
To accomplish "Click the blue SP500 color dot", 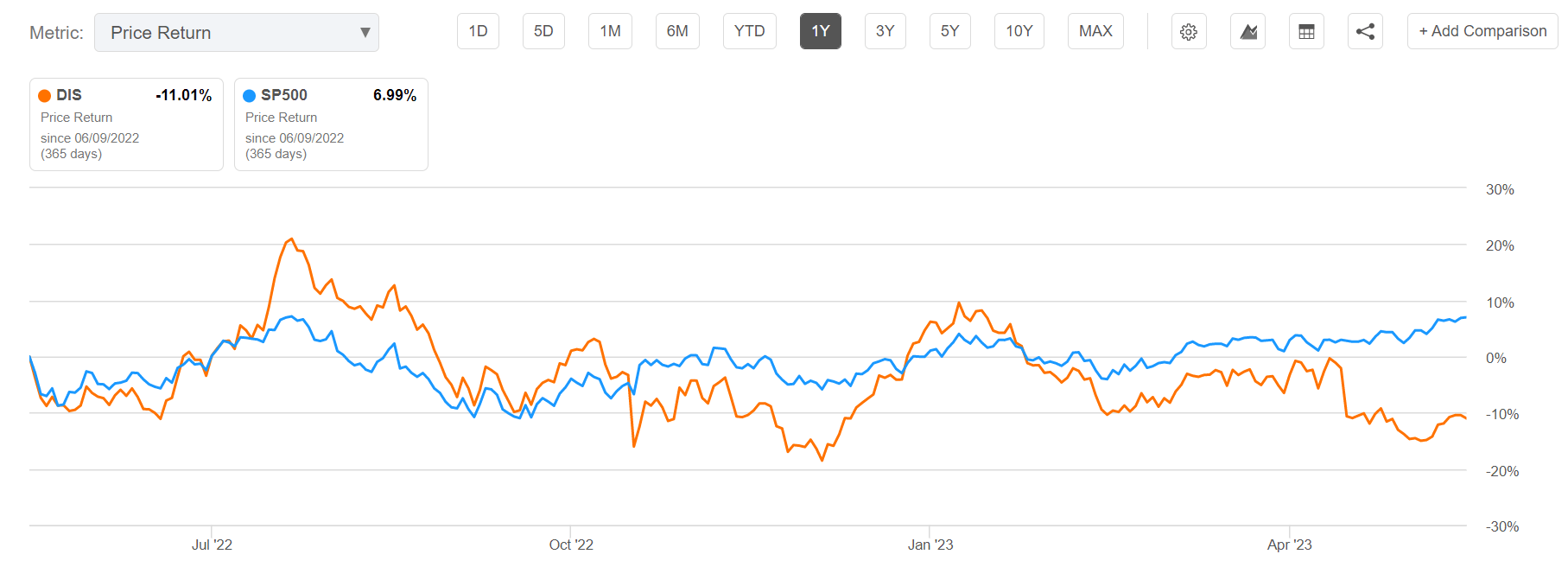I will [250, 96].
